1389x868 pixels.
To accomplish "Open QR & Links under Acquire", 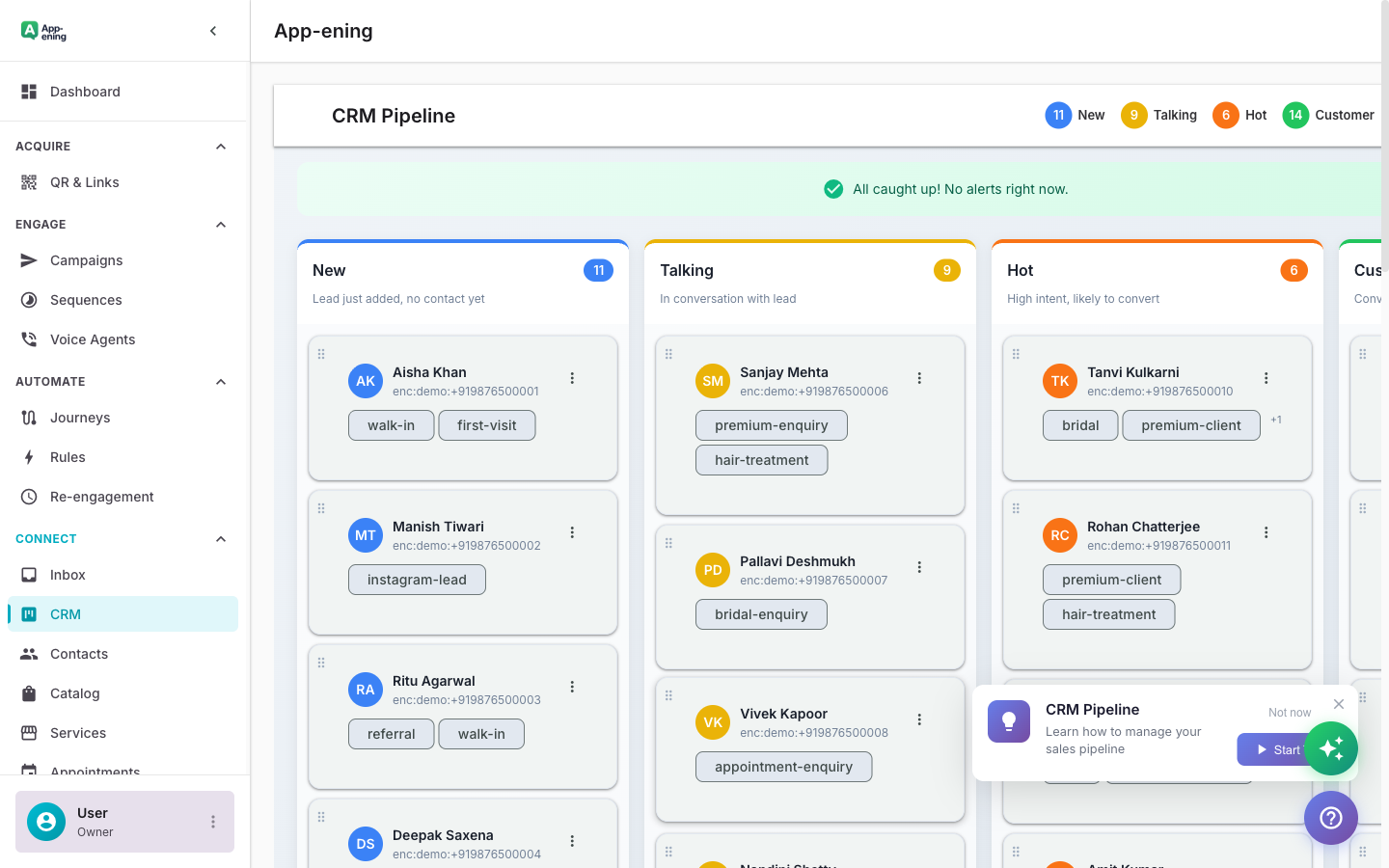I will (x=85, y=182).
